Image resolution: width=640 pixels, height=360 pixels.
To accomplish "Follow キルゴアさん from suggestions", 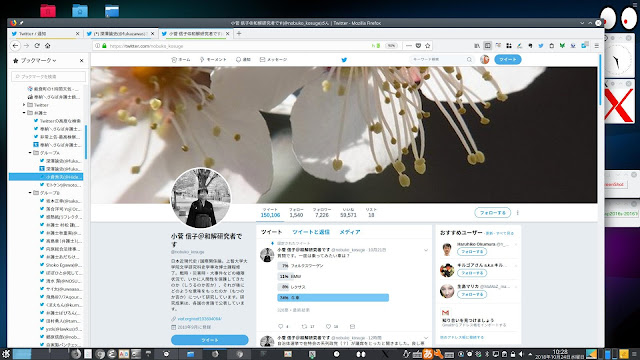I will coord(472,273).
